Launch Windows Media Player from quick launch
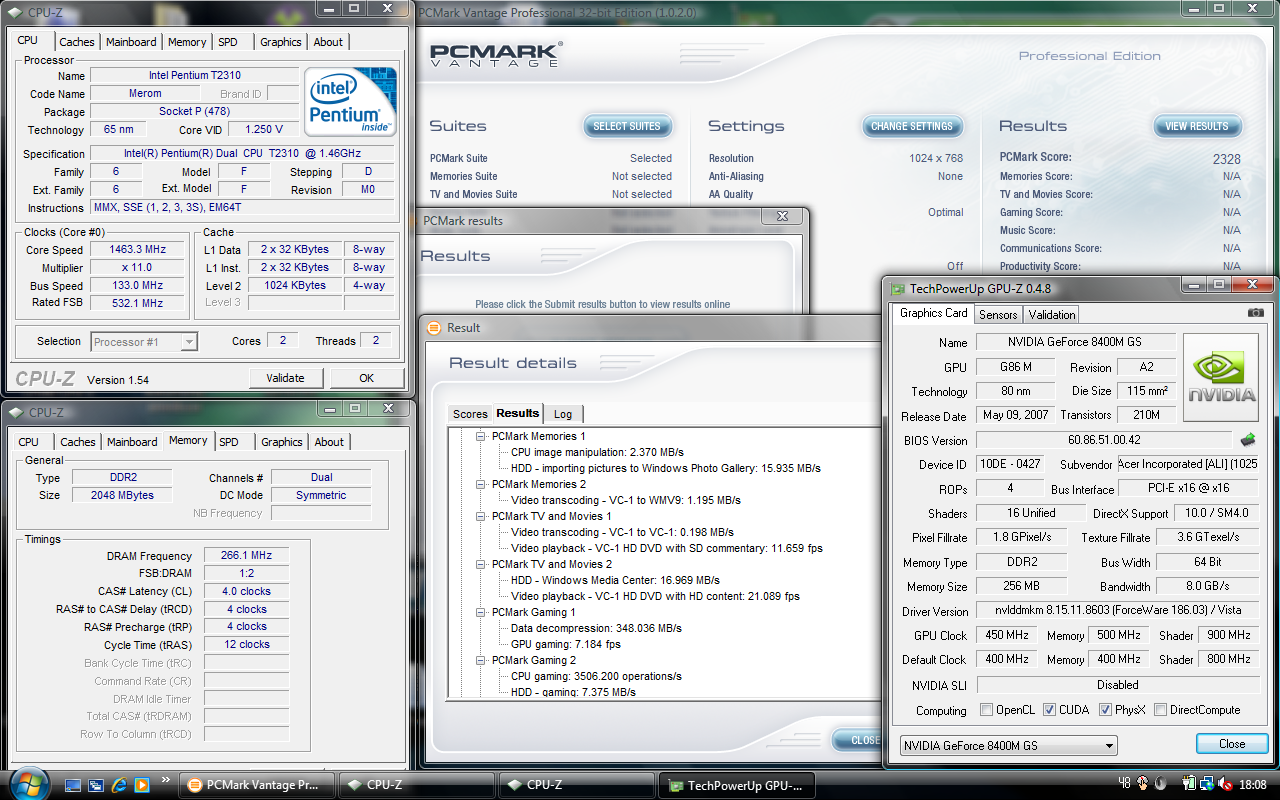This screenshot has height=800, width=1280. click(142, 785)
